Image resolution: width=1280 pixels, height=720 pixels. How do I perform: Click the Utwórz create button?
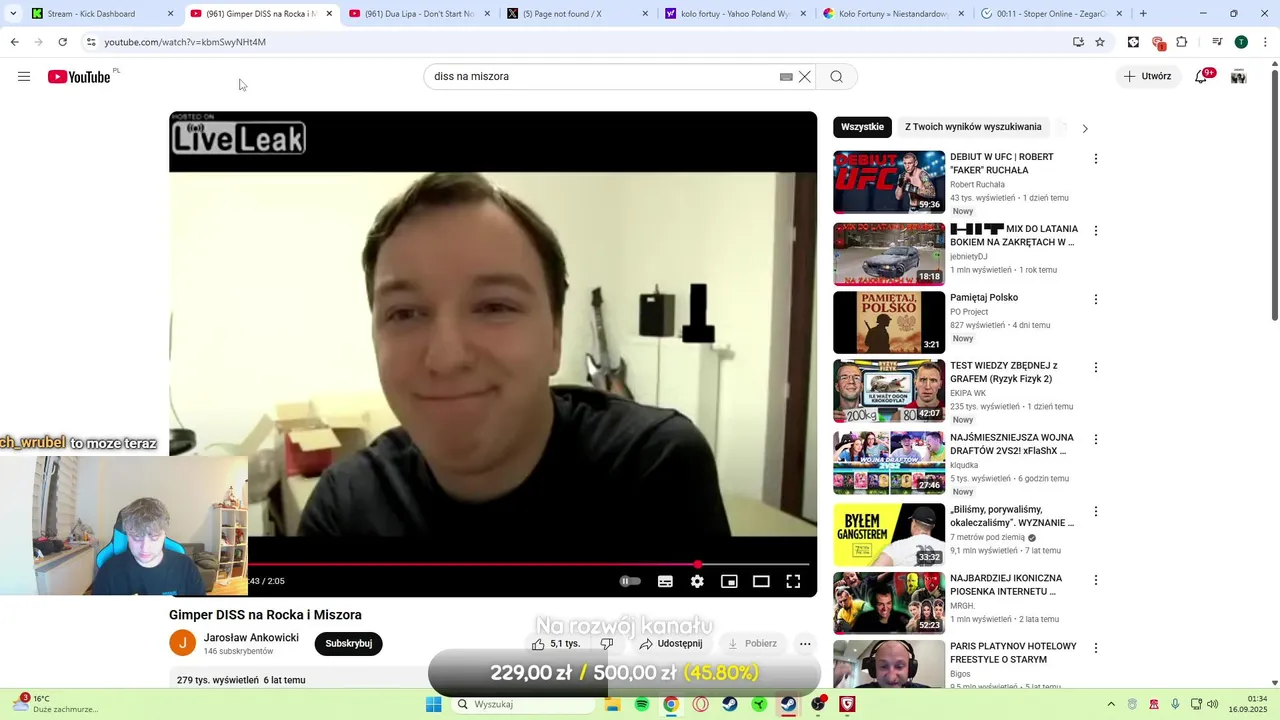coord(1147,77)
